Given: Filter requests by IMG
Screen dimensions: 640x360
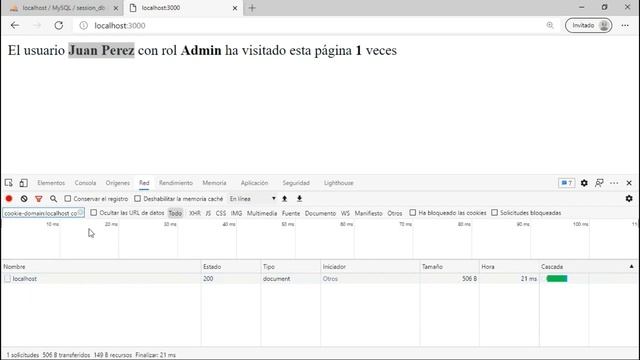Looking at the screenshot, I should click(236, 213).
